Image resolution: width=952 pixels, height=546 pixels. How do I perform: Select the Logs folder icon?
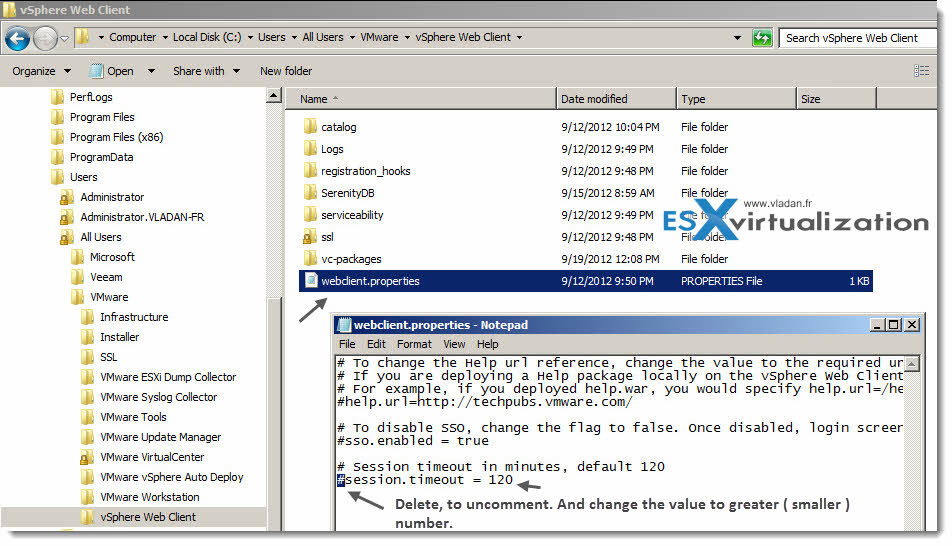[310, 148]
